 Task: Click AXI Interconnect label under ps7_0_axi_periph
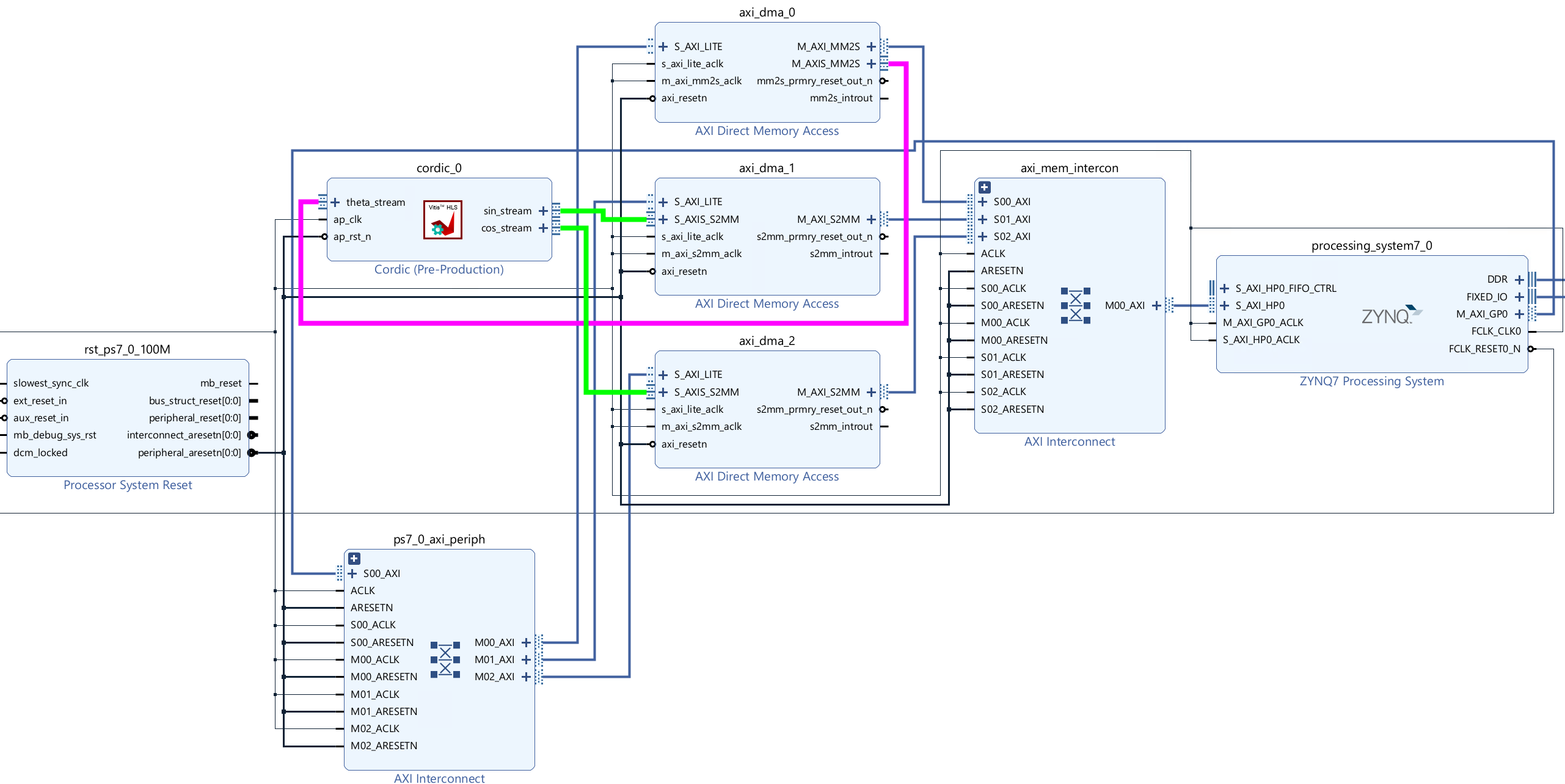(x=439, y=778)
